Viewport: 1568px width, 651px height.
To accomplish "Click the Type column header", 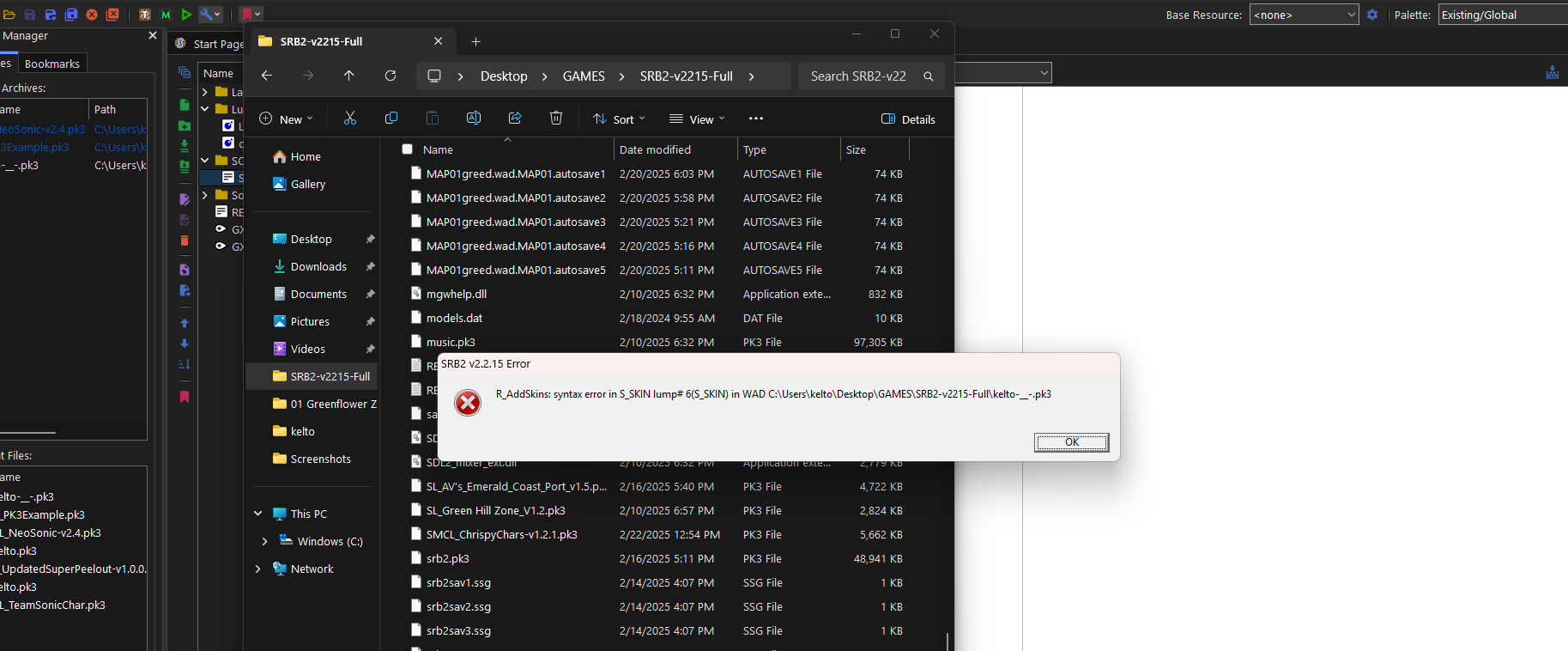I will [789, 149].
